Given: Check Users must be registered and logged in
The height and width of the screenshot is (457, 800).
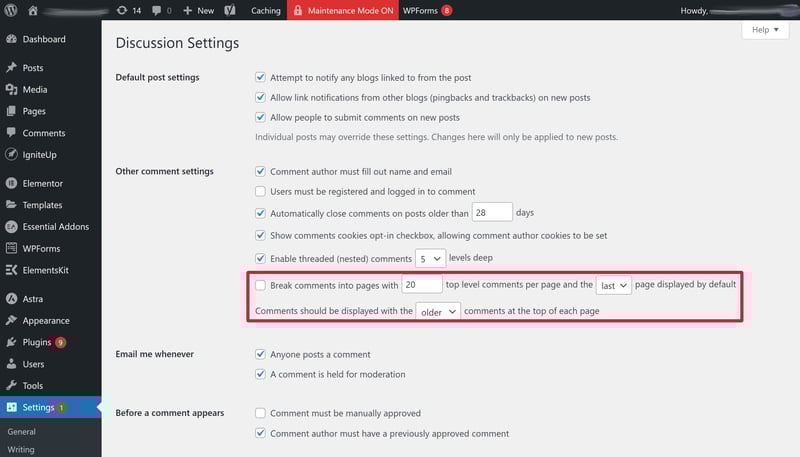Looking at the screenshot, I should 260,191.
